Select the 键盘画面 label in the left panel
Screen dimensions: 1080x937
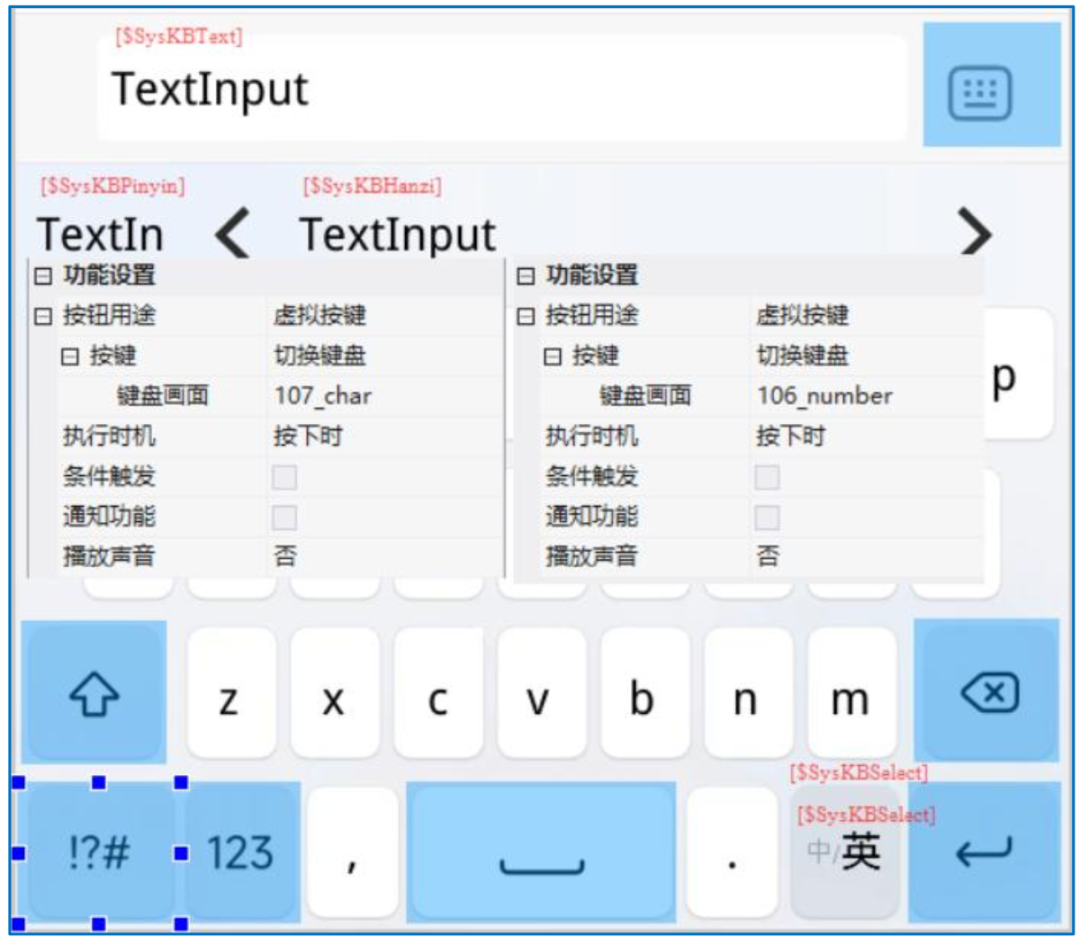[x=163, y=396]
